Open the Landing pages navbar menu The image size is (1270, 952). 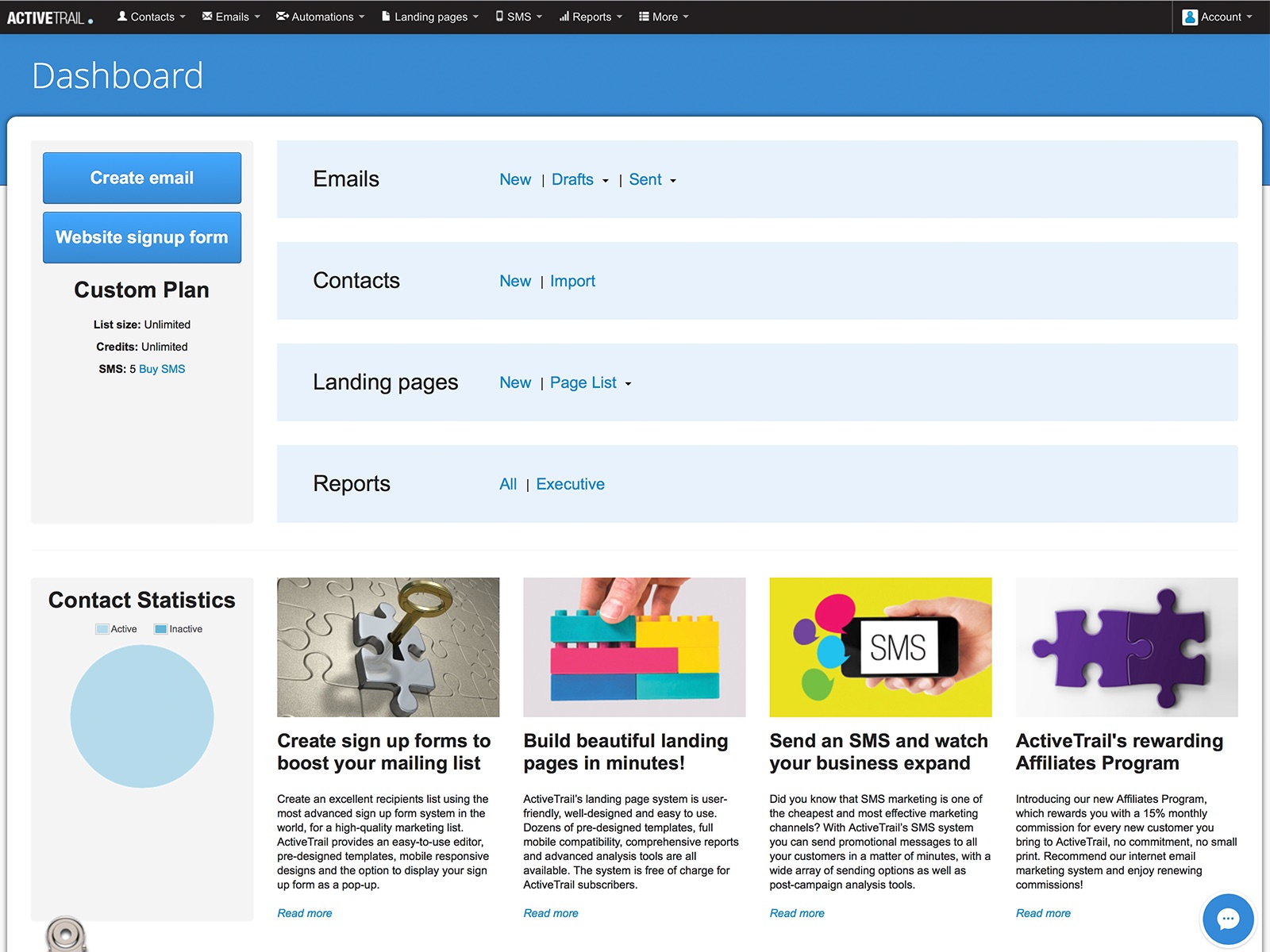[x=430, y=17]
